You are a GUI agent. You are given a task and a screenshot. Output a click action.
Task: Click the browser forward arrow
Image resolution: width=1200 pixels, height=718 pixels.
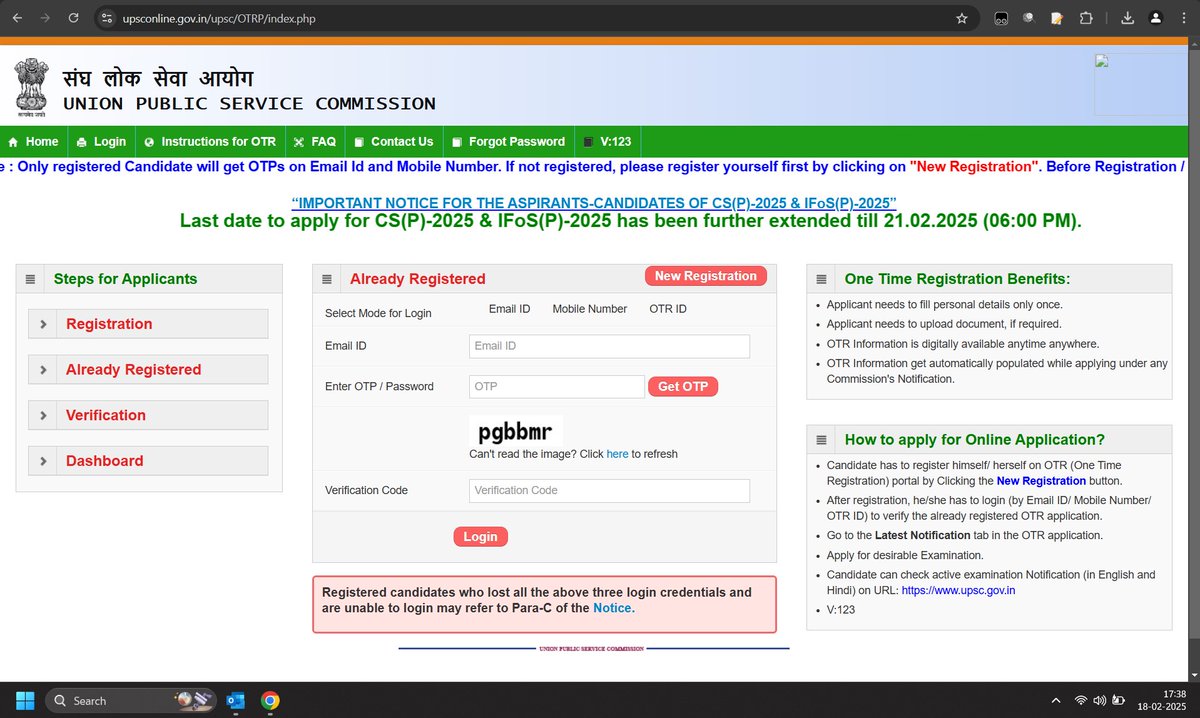(x=45, y=18)
